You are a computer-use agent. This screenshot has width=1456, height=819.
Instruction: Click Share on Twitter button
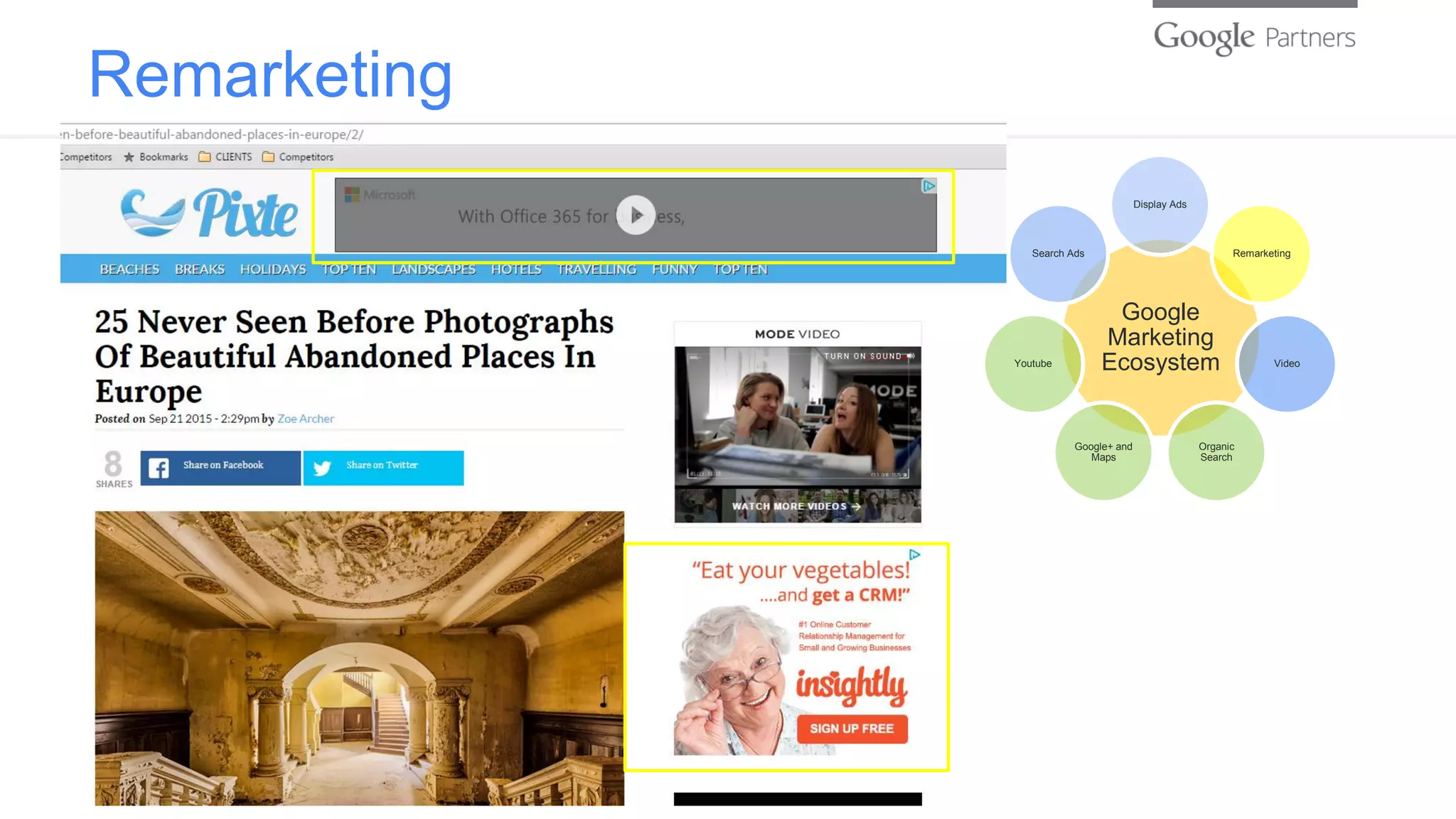(x=383, y=468)
